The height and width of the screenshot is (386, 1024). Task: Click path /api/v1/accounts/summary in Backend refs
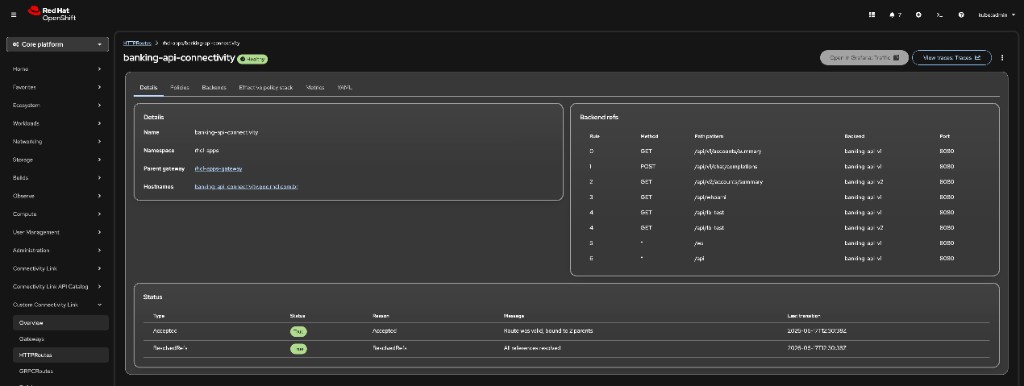click(x=728, y=151)
